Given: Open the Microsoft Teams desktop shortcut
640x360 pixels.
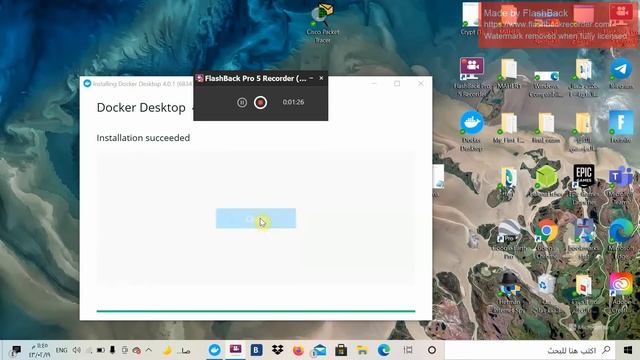Looking at the screenshot, I should [621, 184].
